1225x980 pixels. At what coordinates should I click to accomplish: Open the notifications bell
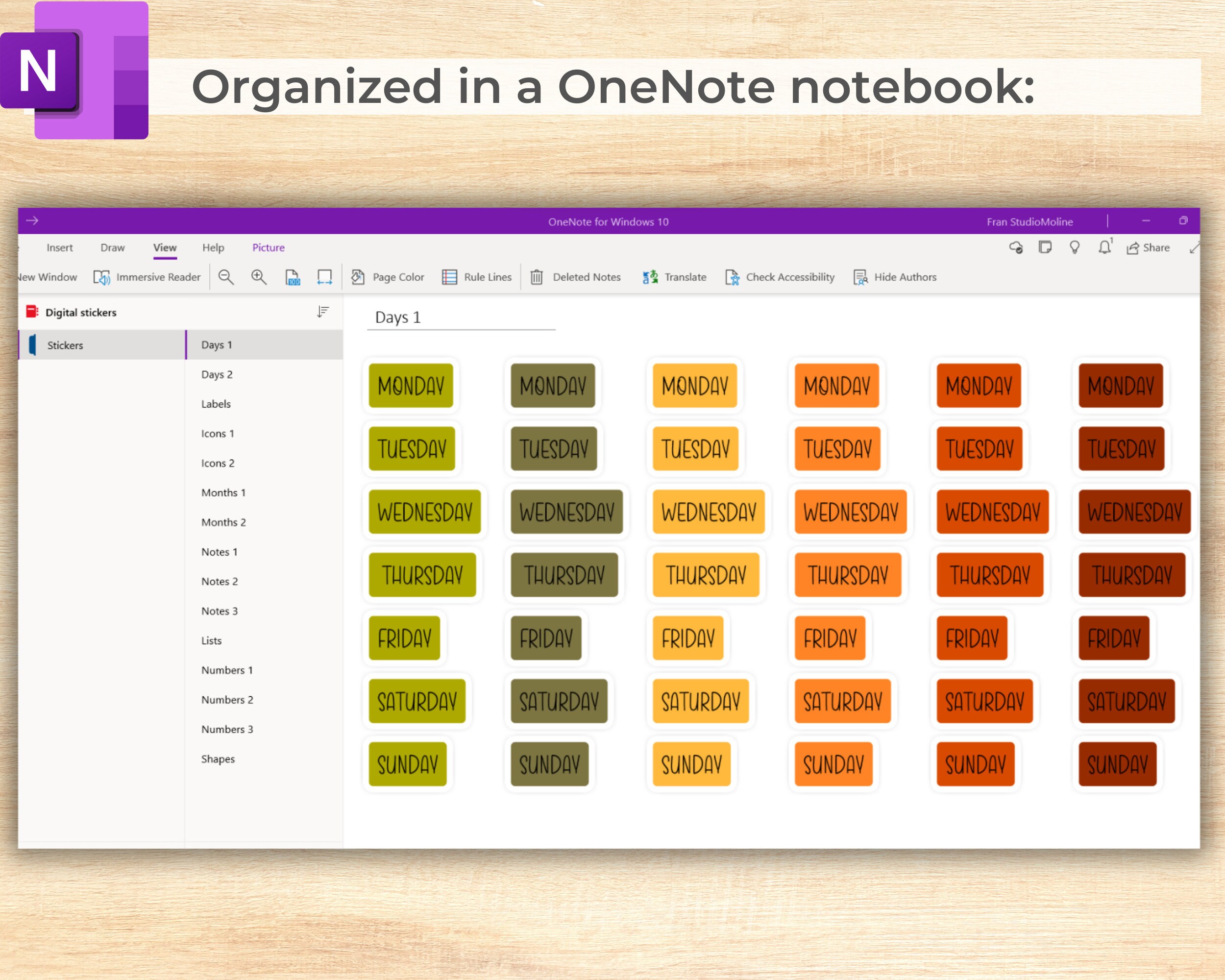click(x=1104, y=246)
